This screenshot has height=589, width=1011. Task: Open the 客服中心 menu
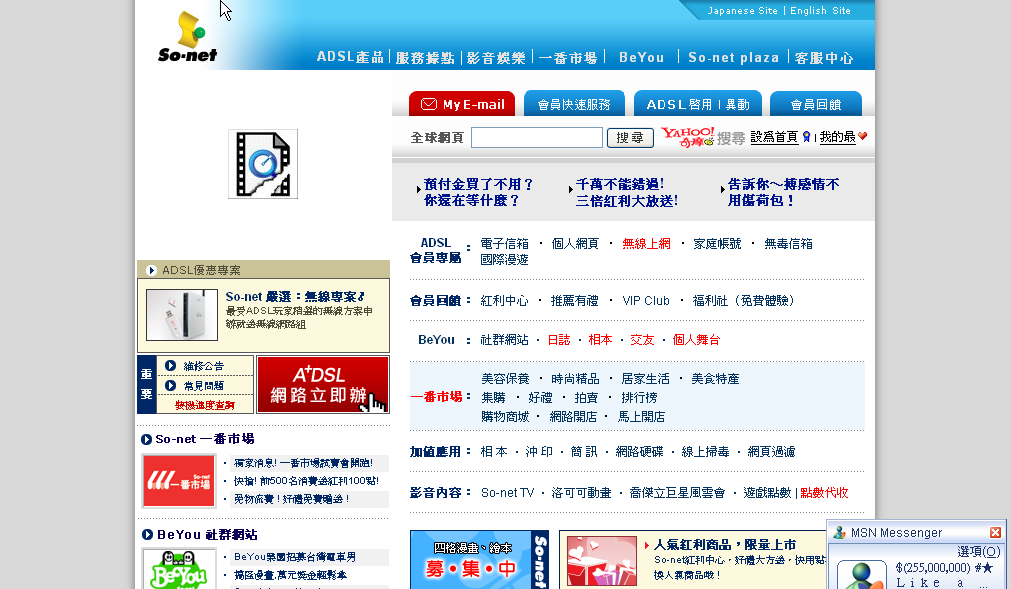point(824,58)
